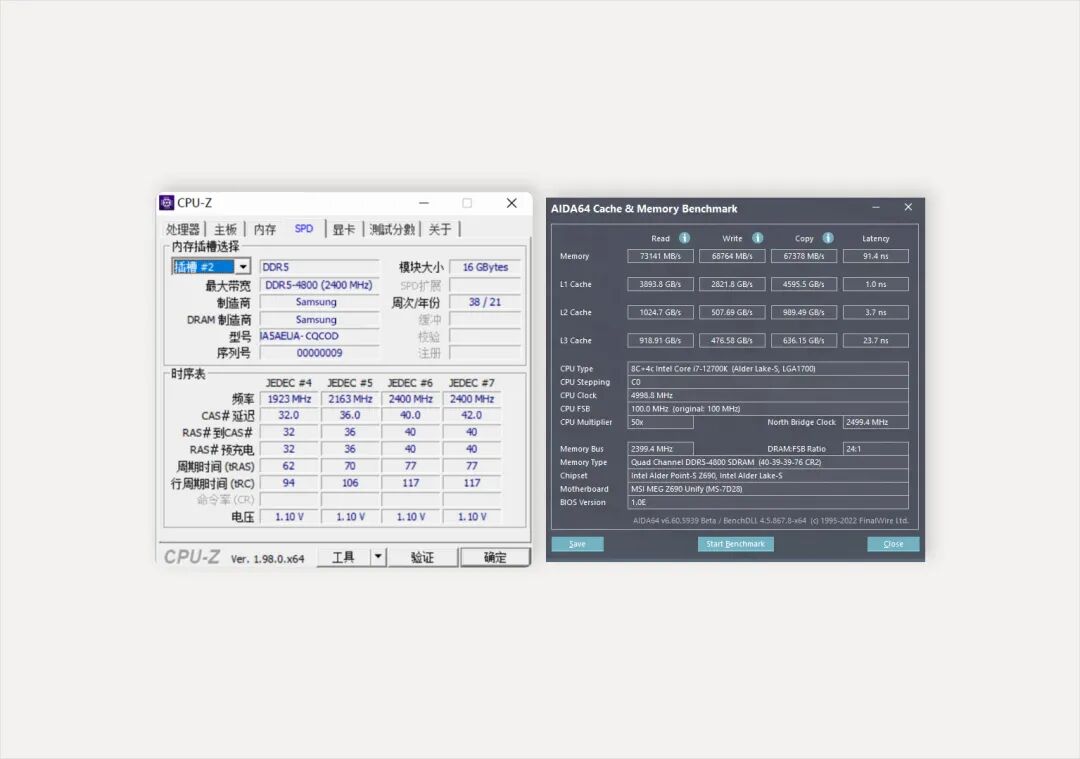This screenshot has width=1080, height=759.
Task: Select the SPD tab
Action: click(x=304, y=229)
